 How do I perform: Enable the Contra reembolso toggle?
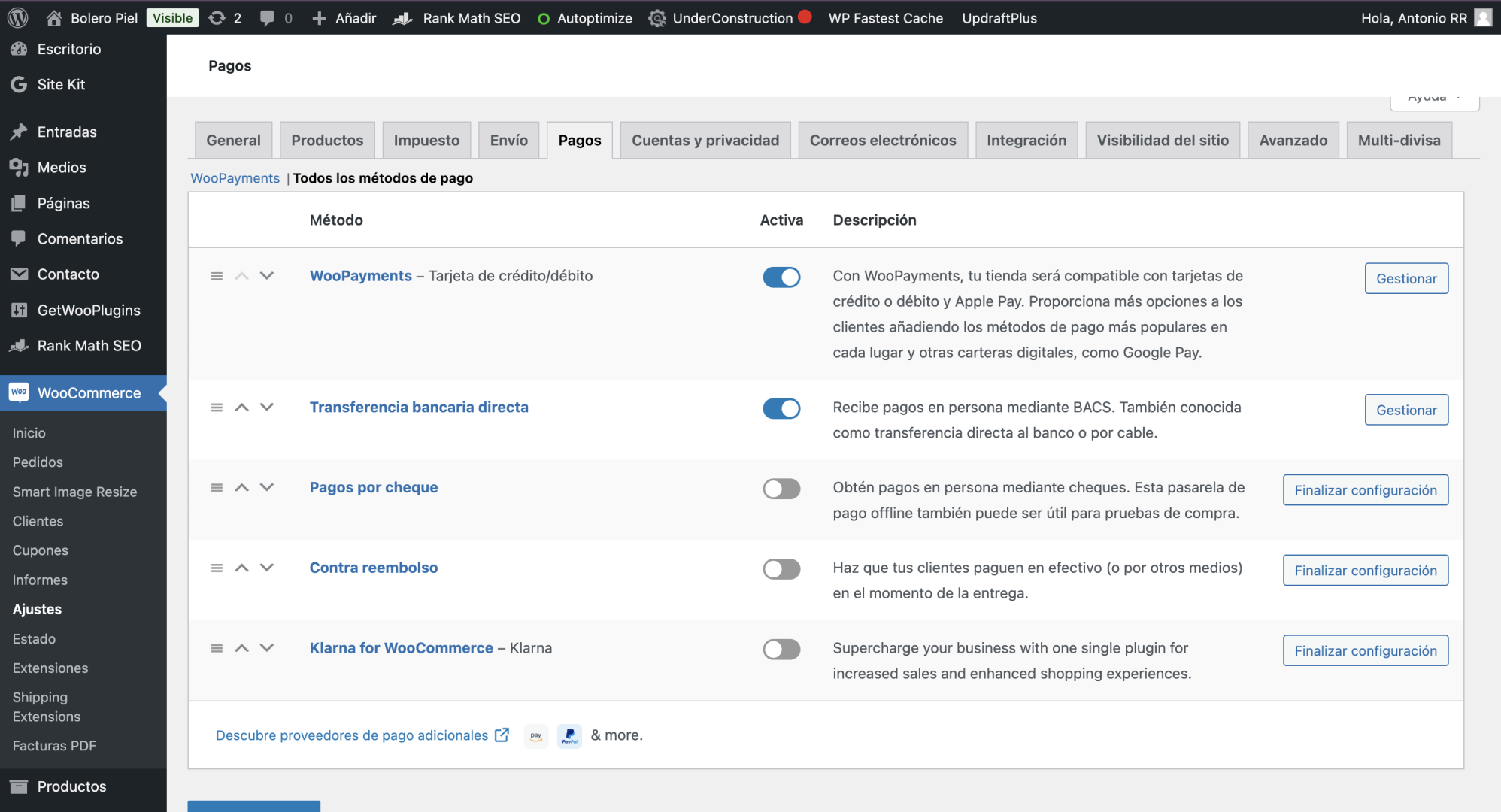coord(781,569)
